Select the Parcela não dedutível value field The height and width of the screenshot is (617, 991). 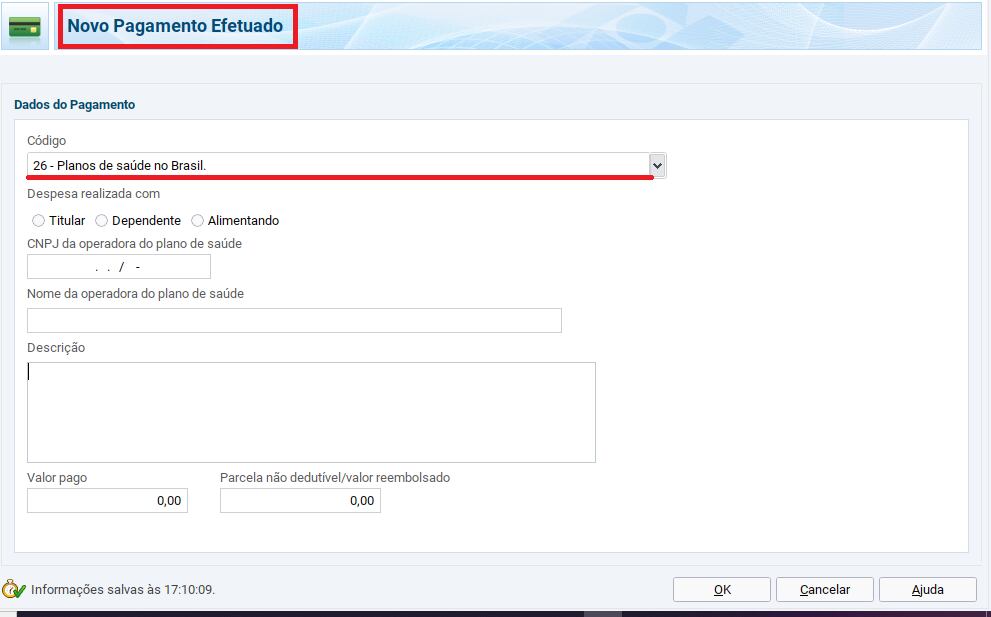click(300, 501)
